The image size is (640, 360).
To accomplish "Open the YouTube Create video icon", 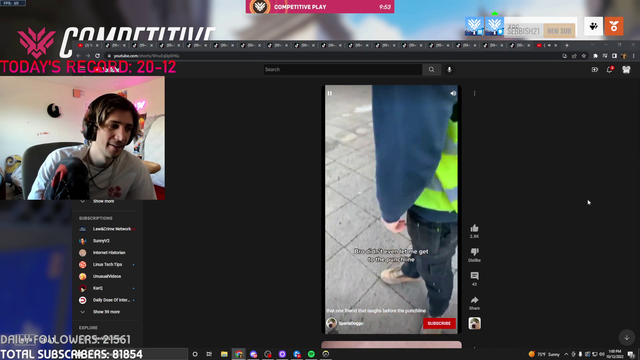I will pyautogui.click(x=595, y=70).
